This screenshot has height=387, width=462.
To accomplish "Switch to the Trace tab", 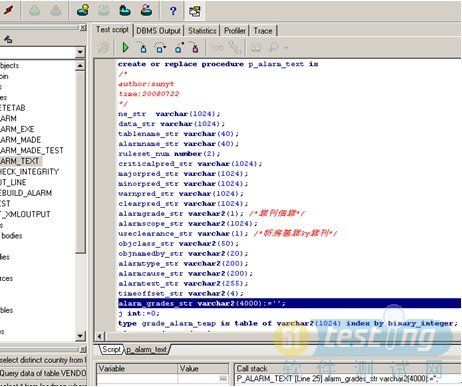I will [x=263, y=31].
